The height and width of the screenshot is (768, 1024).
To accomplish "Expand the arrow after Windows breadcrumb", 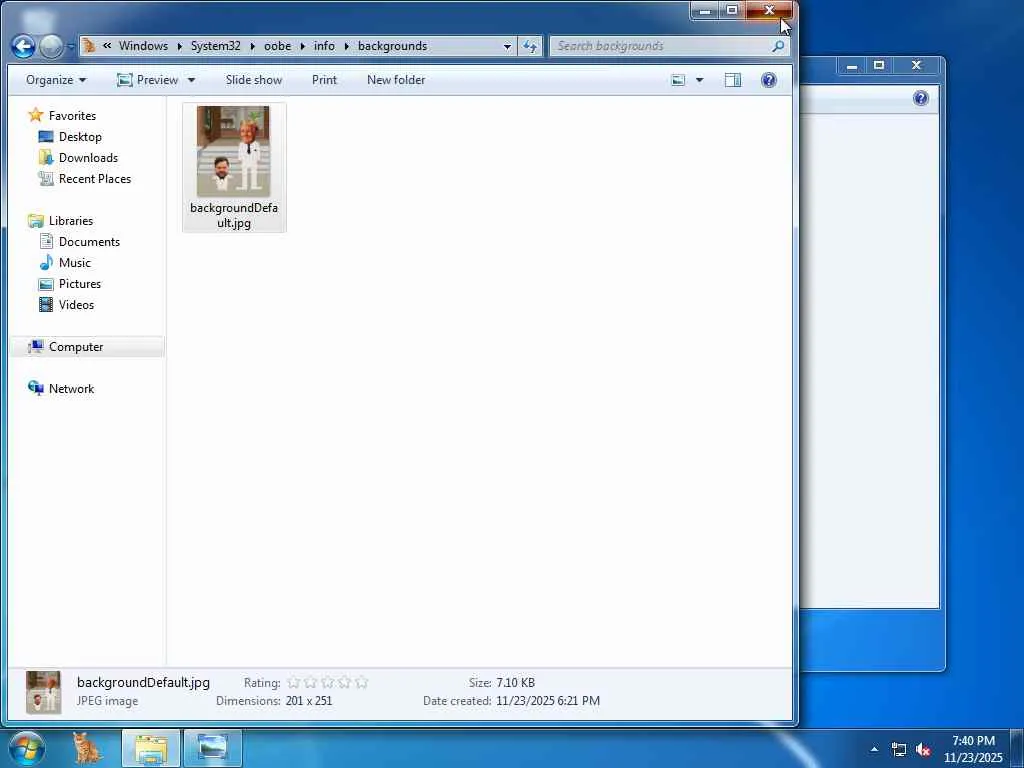I will click(x=180, y=46).
